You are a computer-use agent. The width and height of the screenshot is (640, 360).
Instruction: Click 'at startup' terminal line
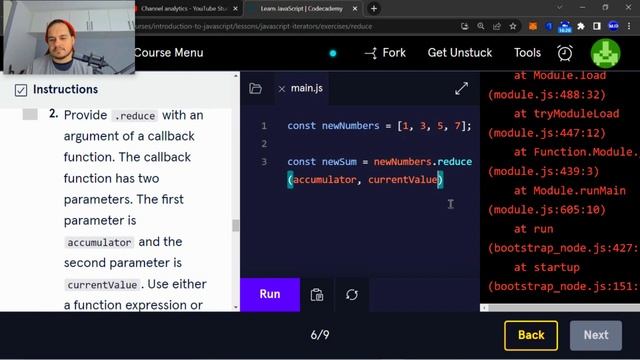coord(546,267)
